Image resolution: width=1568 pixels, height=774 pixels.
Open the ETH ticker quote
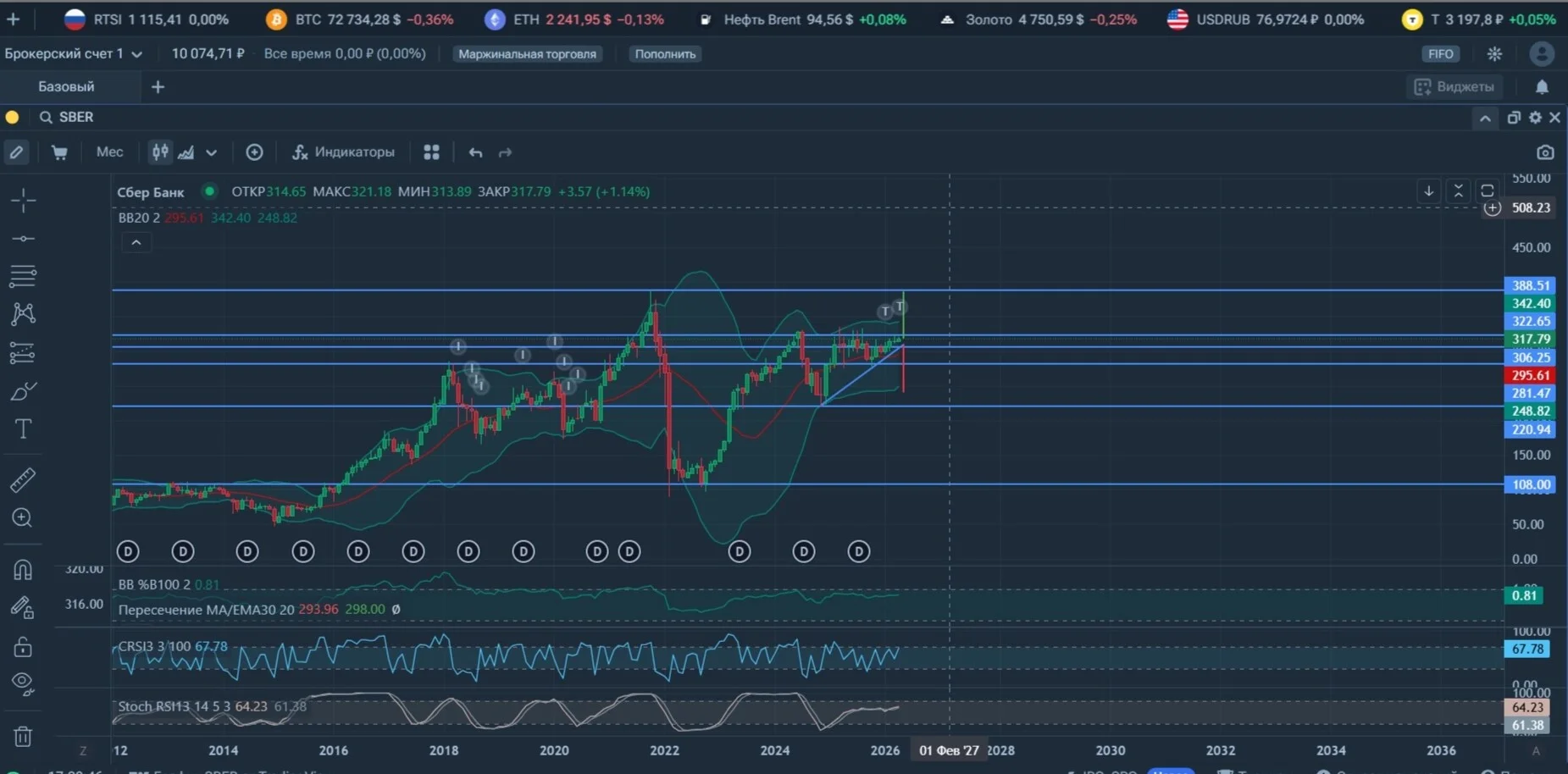[573, 19]
